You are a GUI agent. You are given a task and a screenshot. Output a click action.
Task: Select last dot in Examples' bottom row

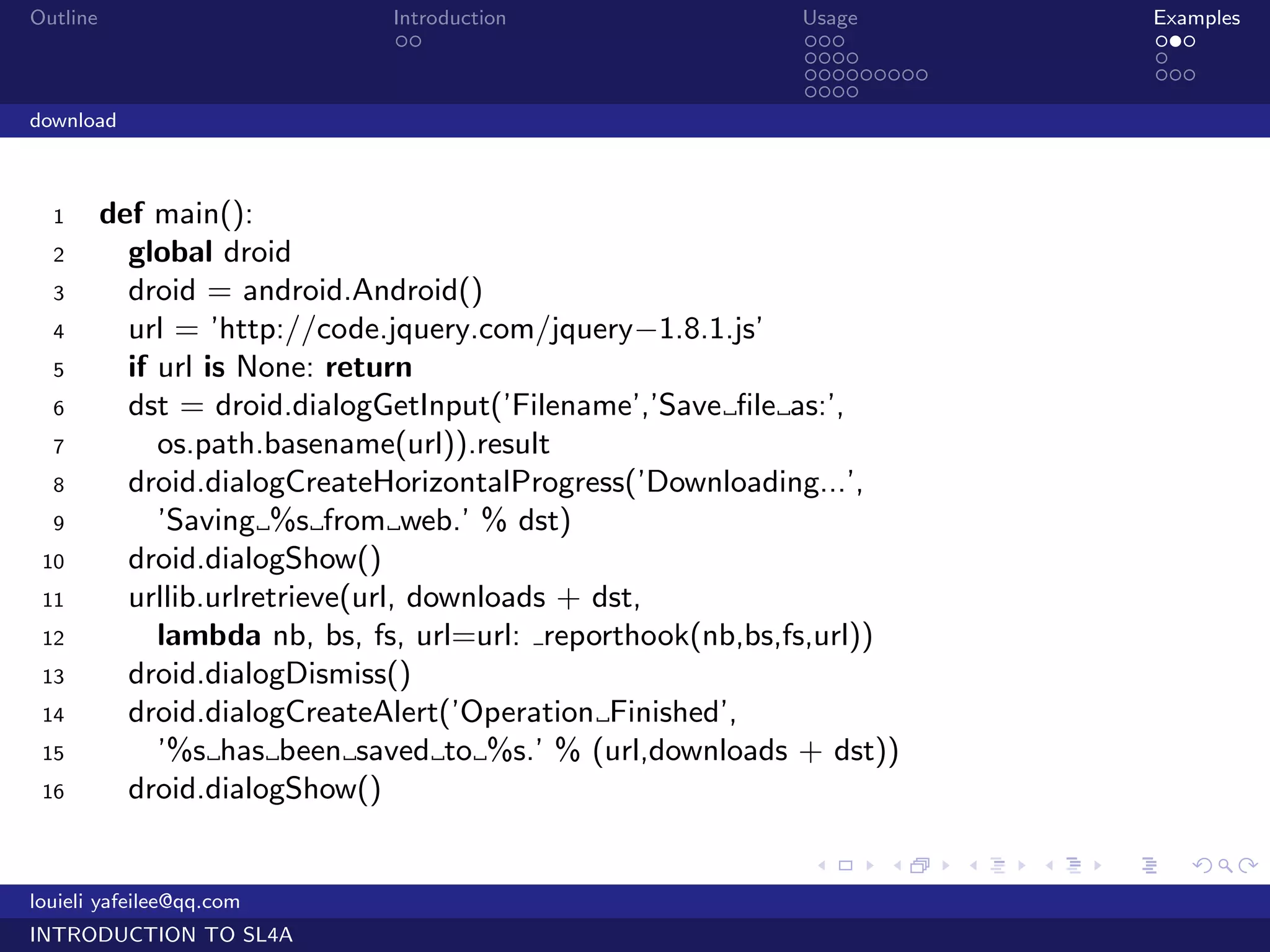click(1189, 75)
